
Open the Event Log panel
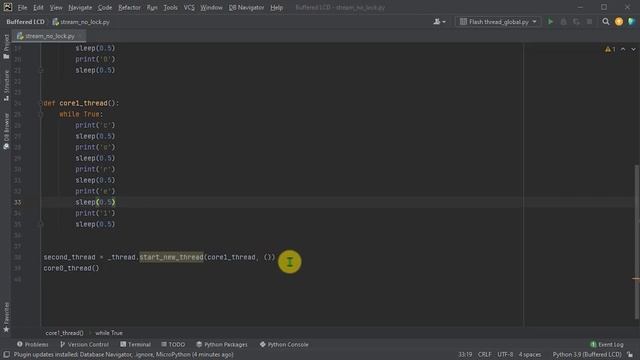coord(607,344)
